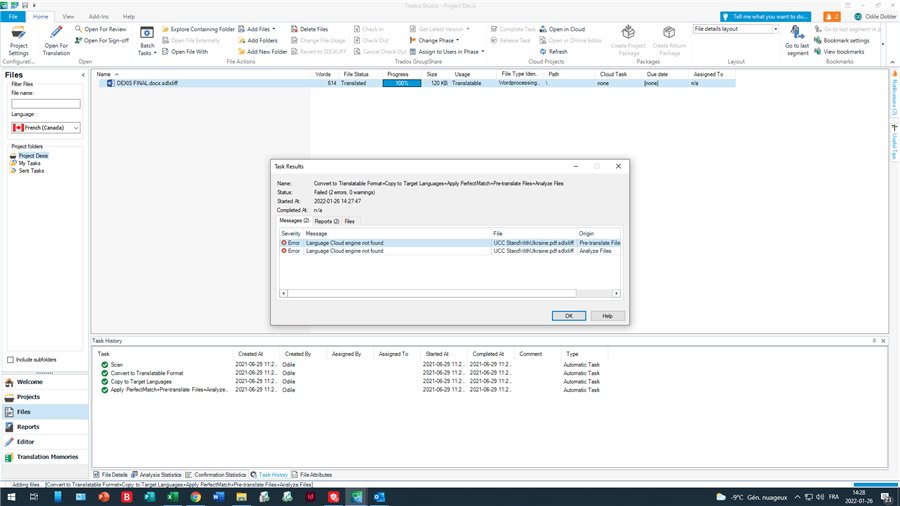Click View bookmarks
900x506 pixels.
coord(839,52)
